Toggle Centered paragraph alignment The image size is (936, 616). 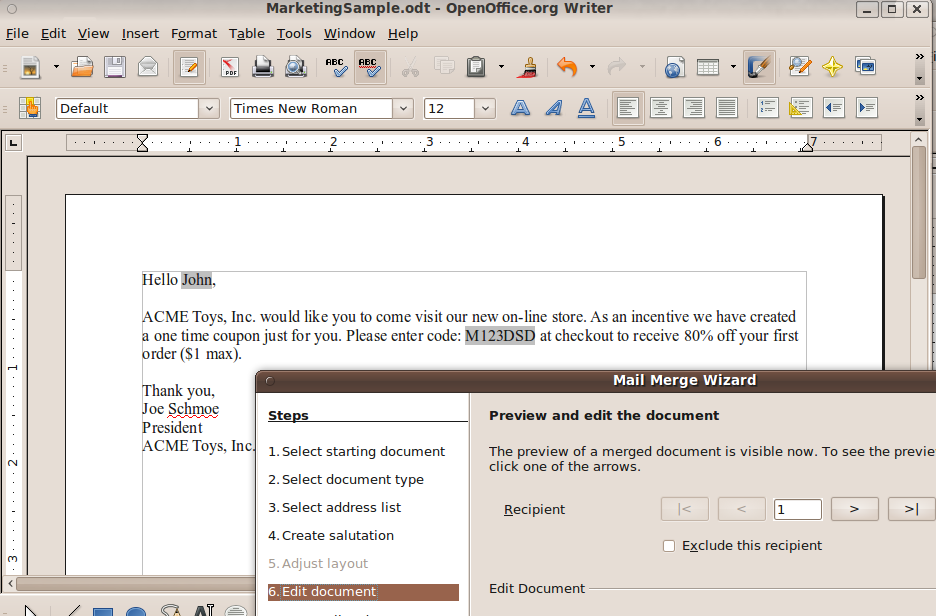(661, 109)
